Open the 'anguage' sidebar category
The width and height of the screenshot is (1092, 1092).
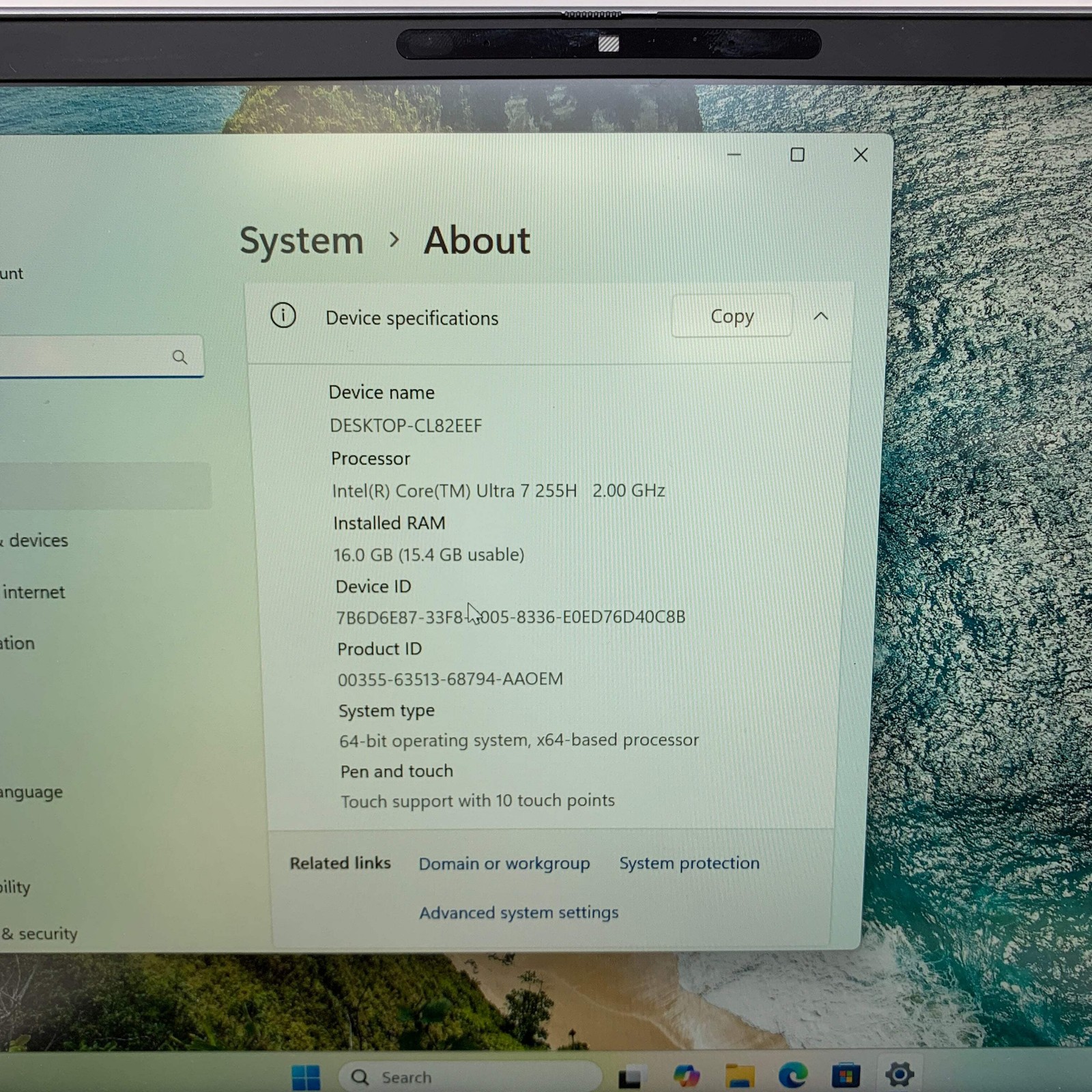[31, 792]
